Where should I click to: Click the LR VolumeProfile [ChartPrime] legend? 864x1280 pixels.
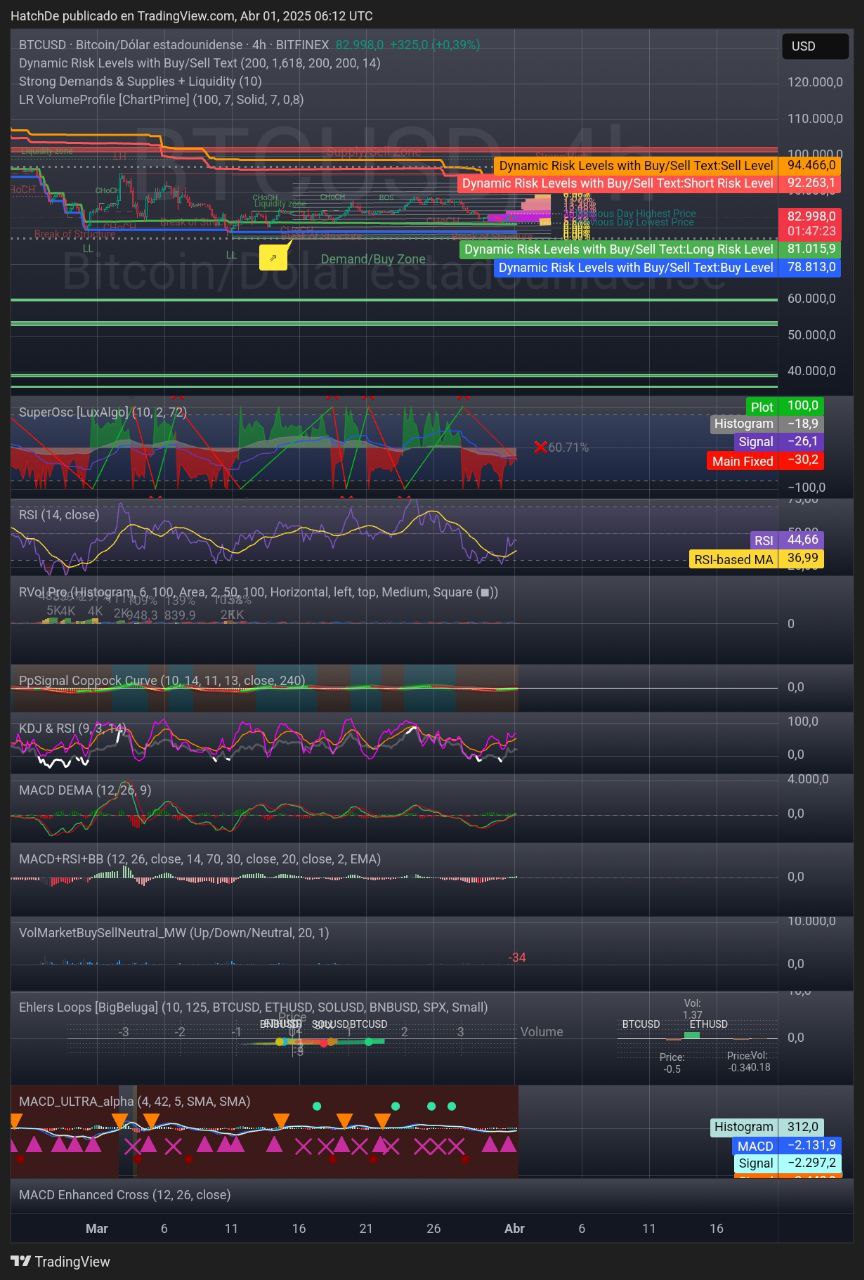coord(161,99)
